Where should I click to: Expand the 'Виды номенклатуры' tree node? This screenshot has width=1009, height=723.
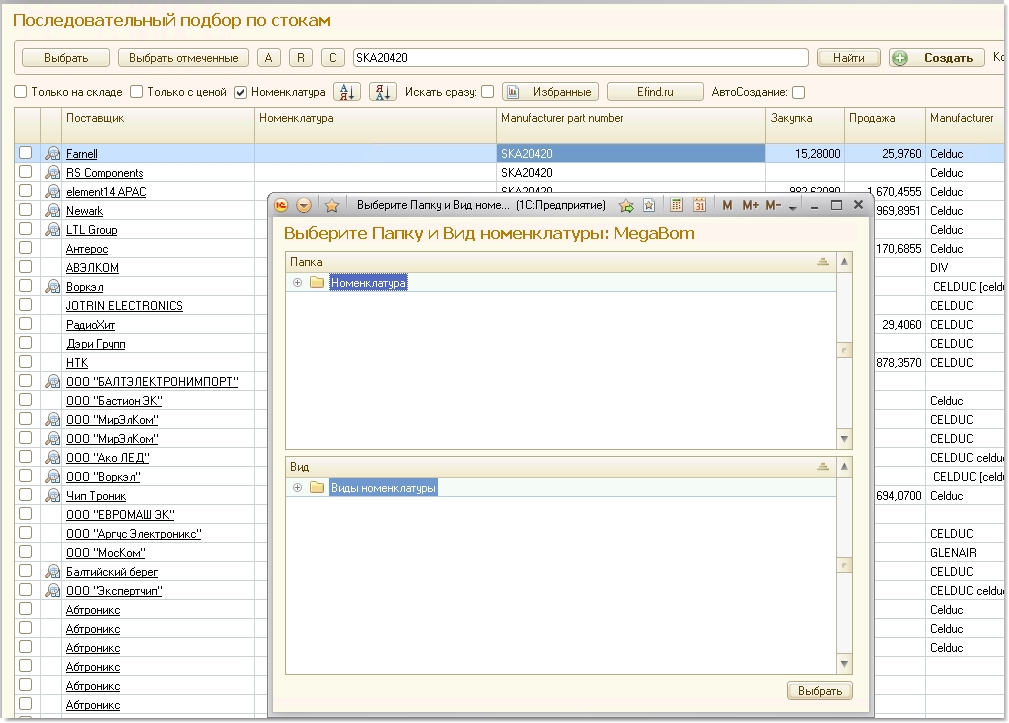[297, 488]
